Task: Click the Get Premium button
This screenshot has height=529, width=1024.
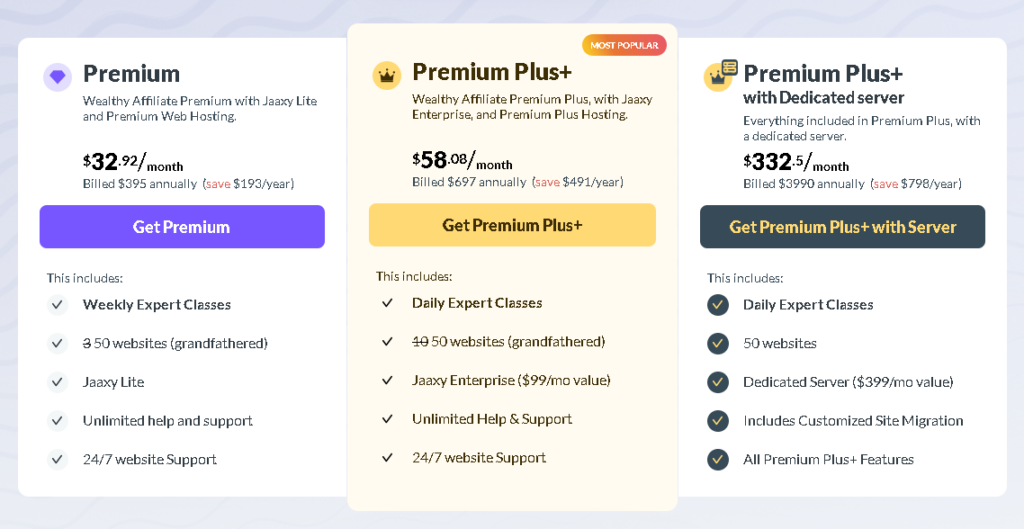Action: pos(182,227)
